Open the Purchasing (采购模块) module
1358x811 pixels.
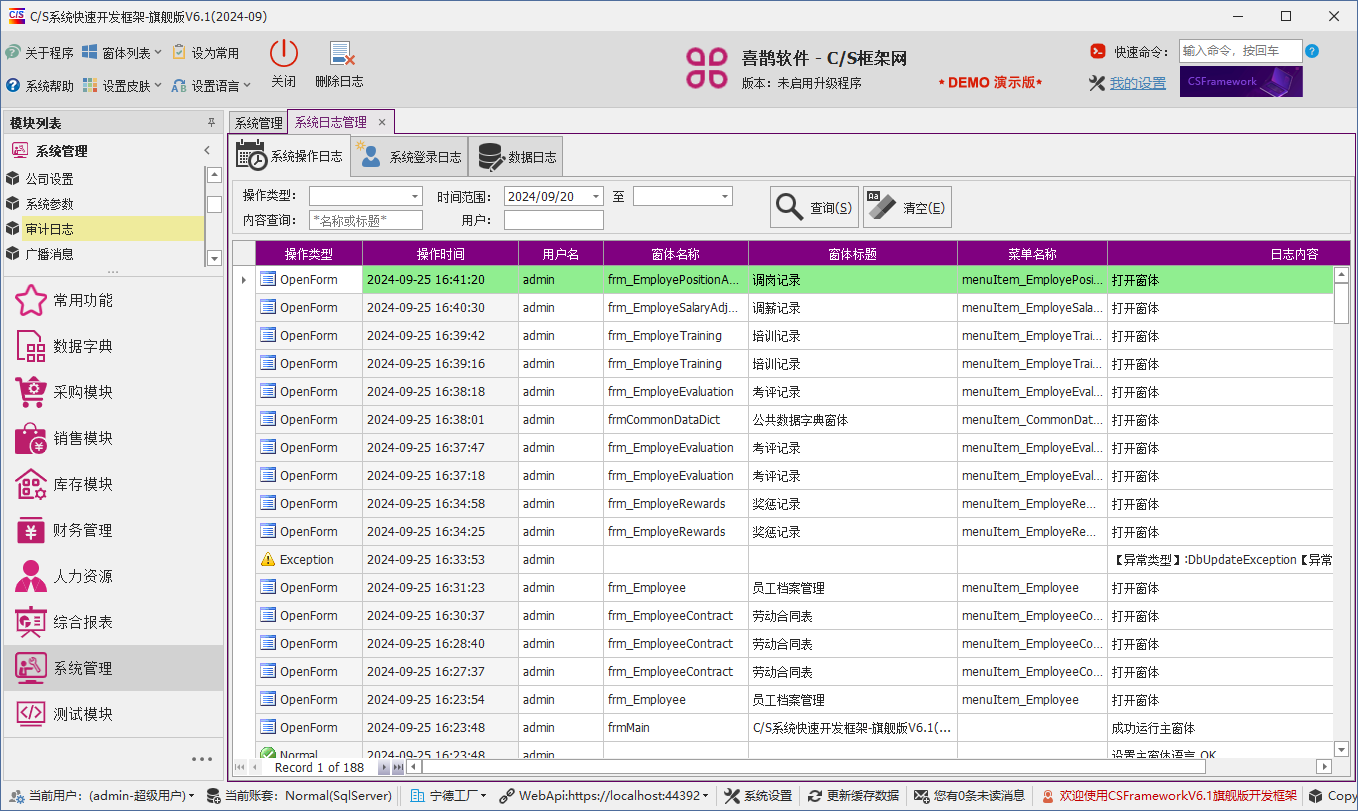pos(114,392)
